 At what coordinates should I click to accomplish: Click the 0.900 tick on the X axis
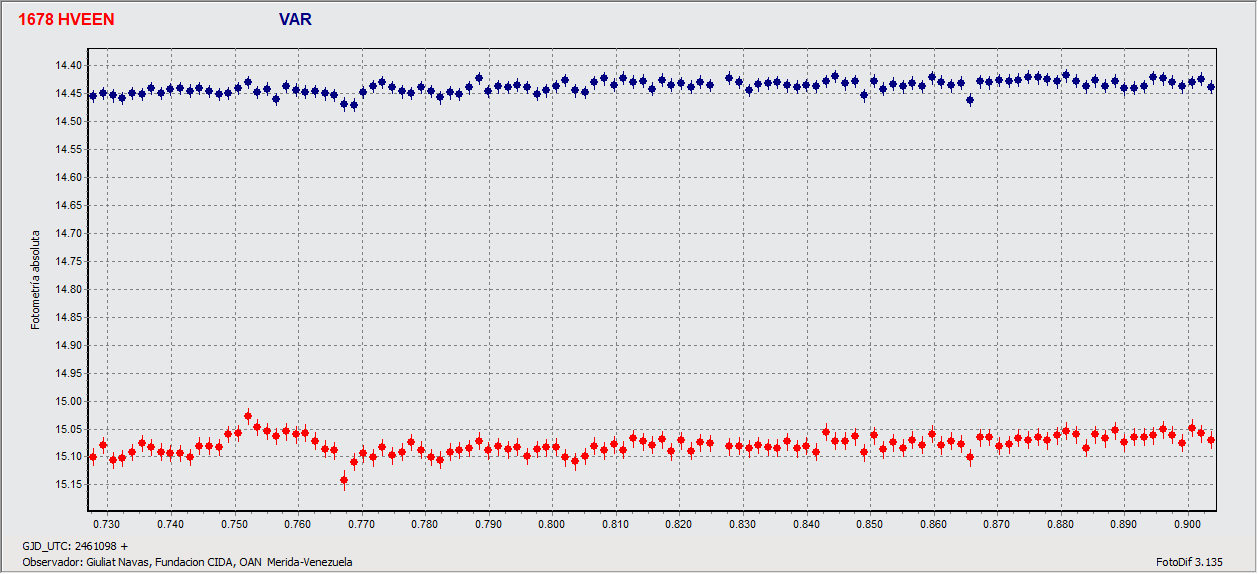click(1188, 523)
